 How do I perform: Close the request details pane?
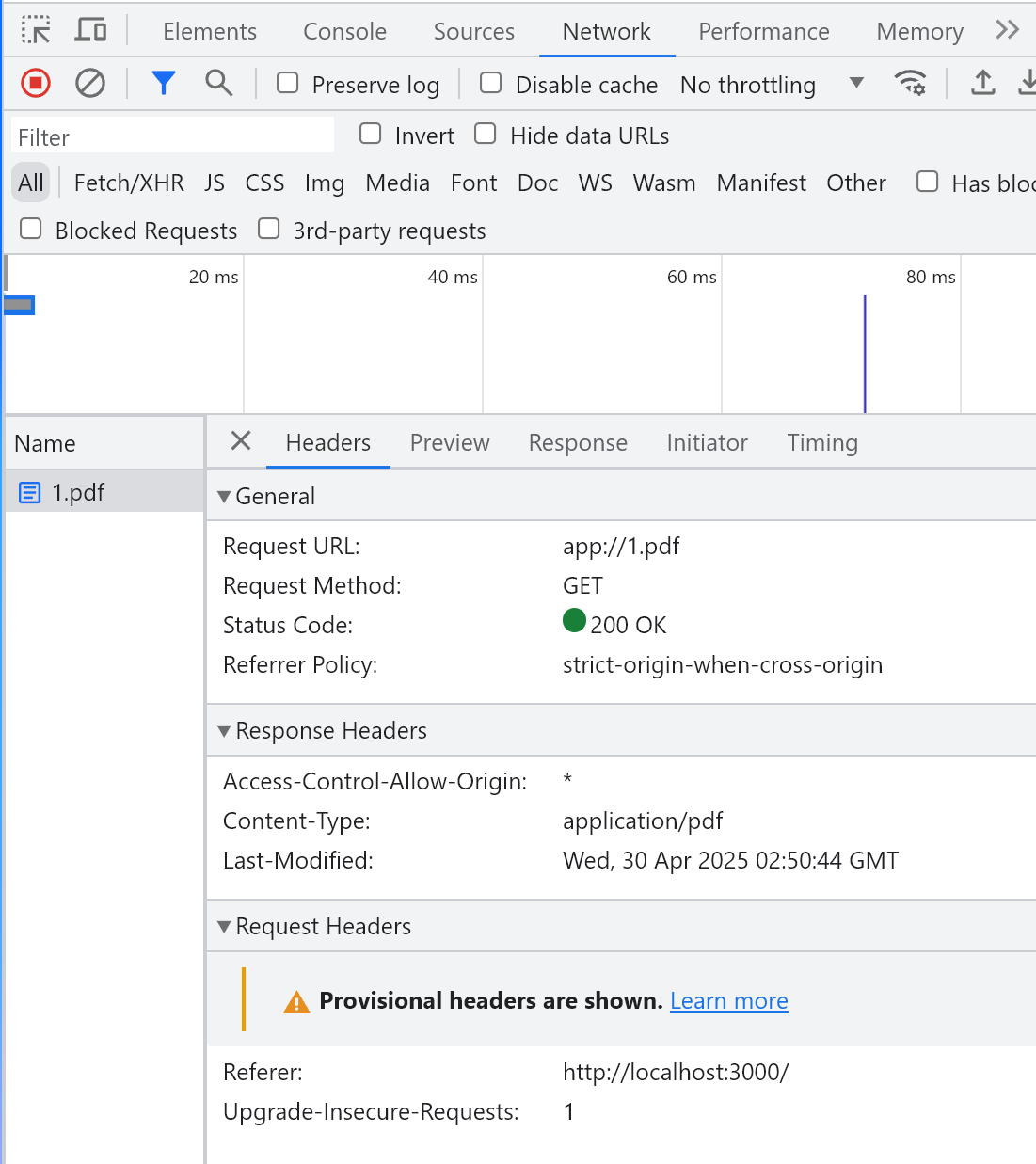241,440
